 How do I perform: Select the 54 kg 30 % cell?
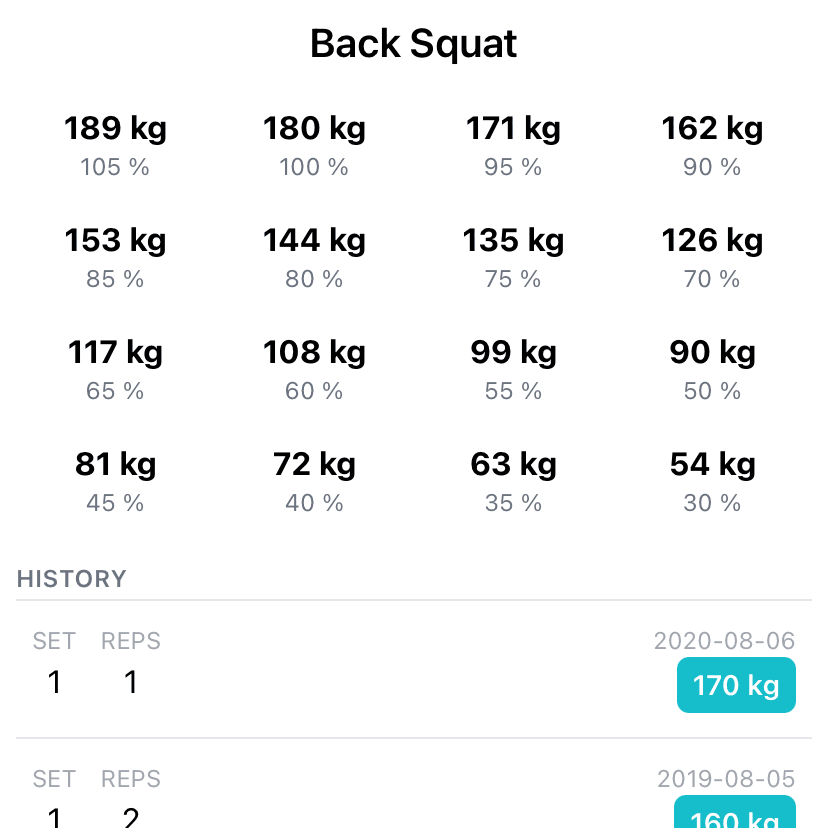[x=712, y=481]
